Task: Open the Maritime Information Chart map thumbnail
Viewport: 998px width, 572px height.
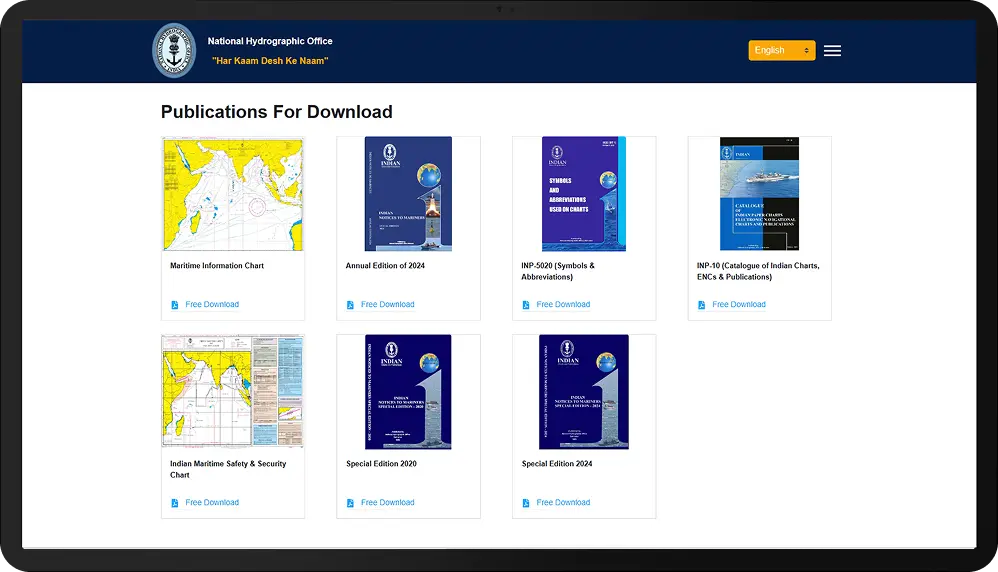Action: point(233,194)
